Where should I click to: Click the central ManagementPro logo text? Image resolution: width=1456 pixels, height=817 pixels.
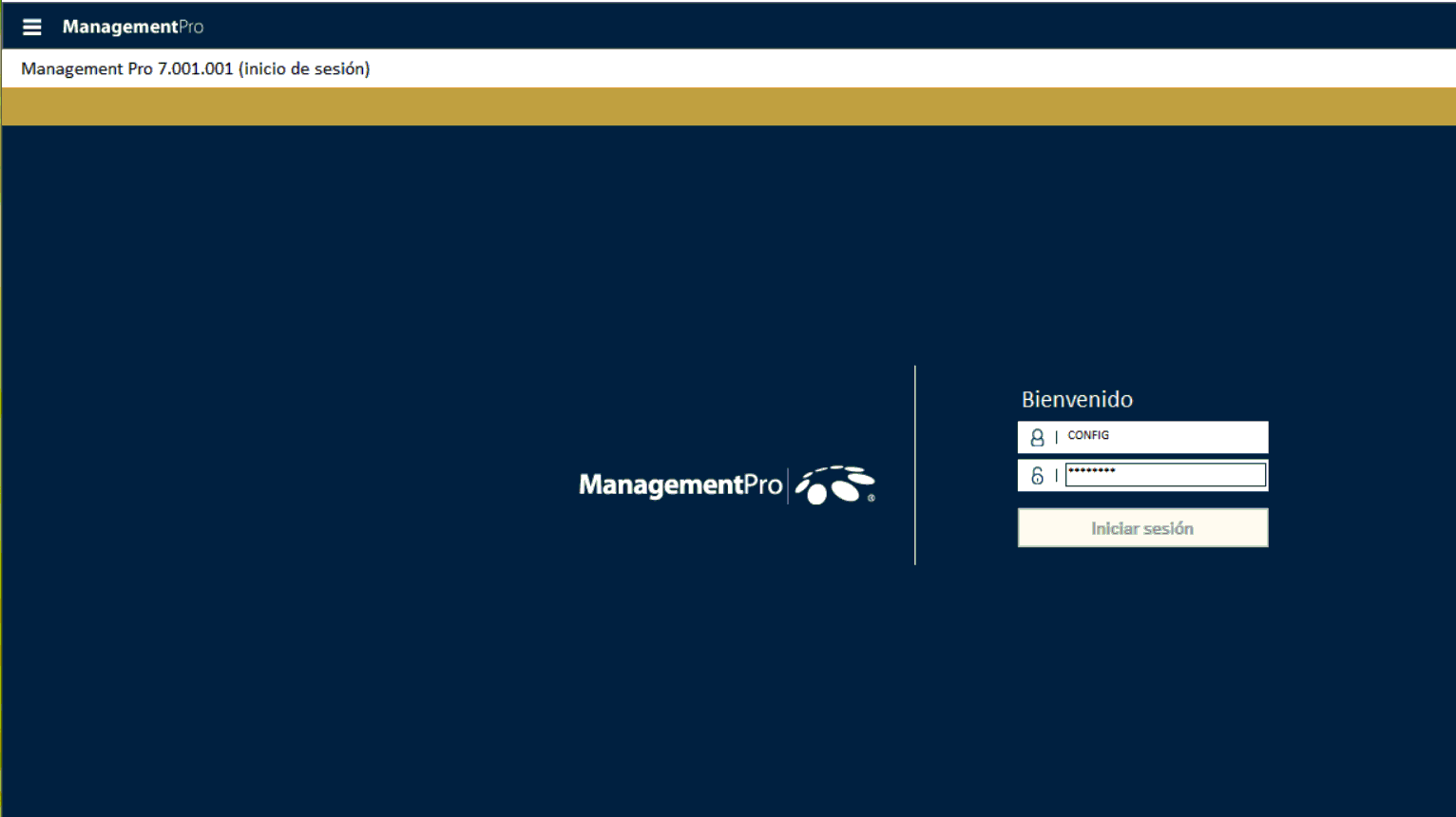click(661, 485)
